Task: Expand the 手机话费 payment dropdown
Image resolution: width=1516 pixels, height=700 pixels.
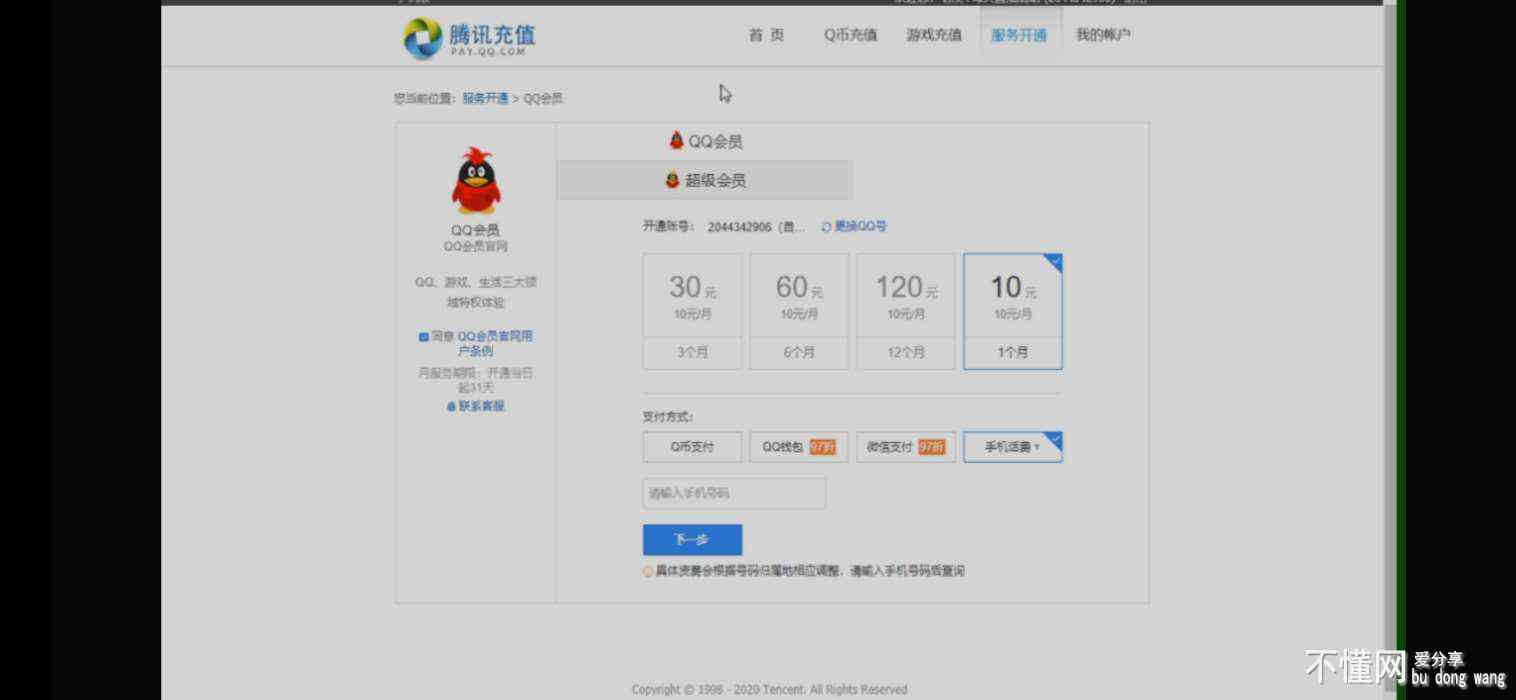Action: [x=1012, y=447]
